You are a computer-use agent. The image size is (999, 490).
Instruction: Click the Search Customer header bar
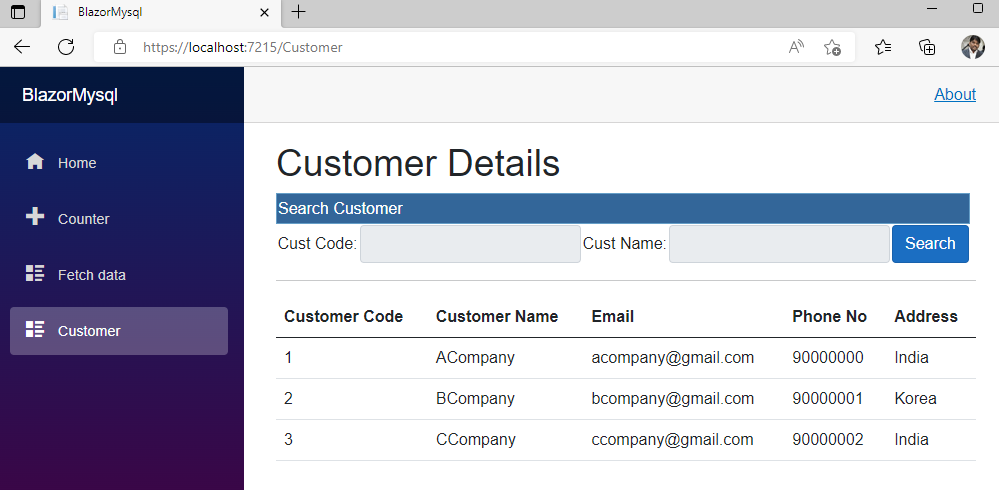point(622,208)
